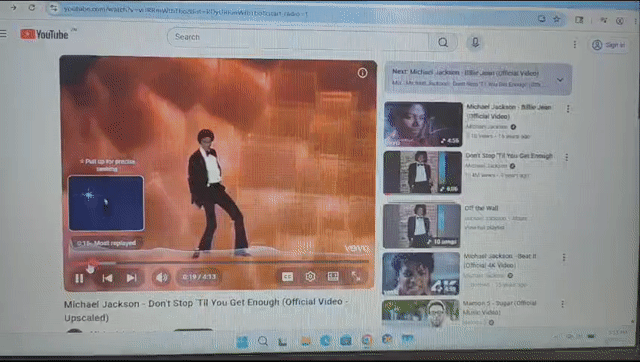
Task: Click the search magnifier button
Action: point(443,42)
